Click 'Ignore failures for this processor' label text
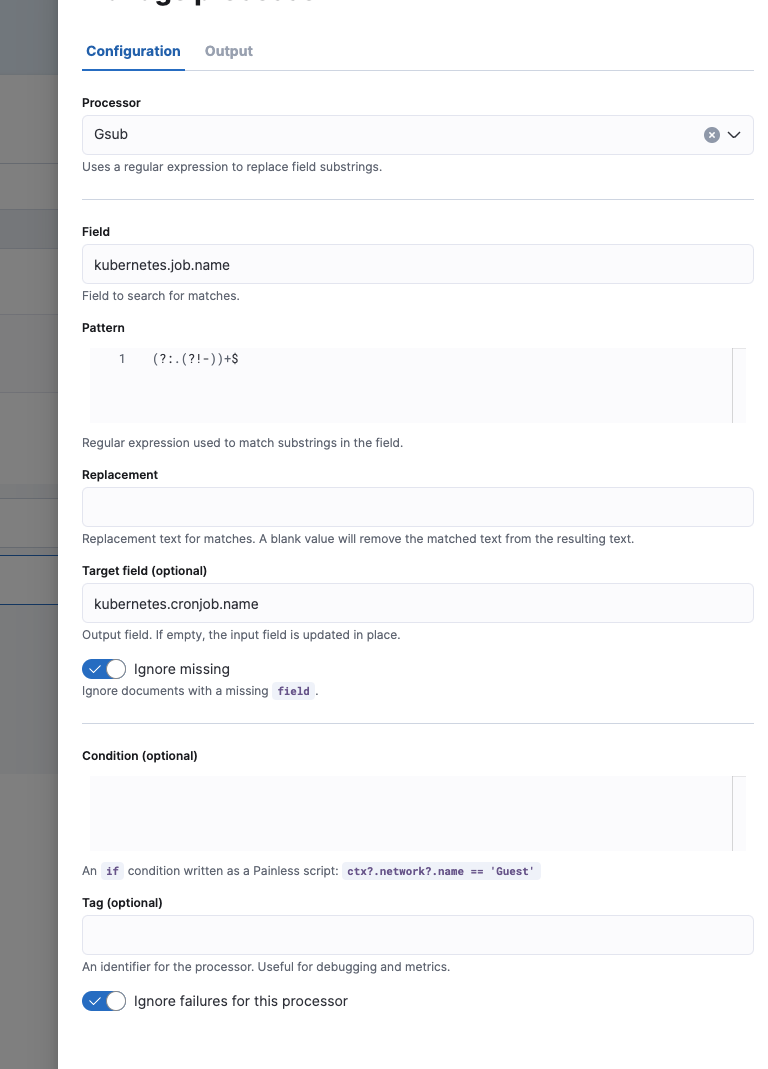 pos(241,1001)
